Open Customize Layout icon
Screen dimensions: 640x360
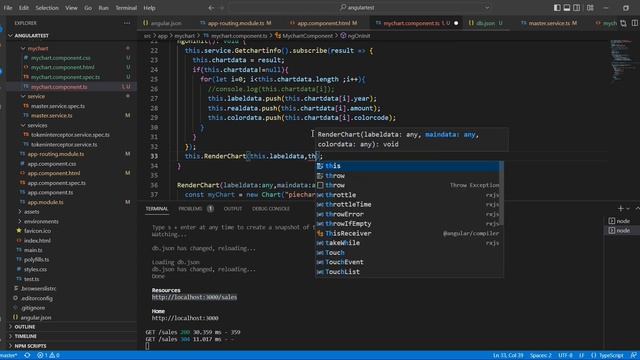pos(590,8)
